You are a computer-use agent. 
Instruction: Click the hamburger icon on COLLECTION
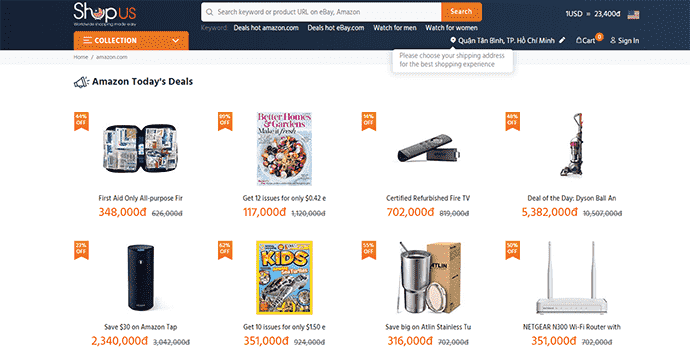pos(87,40)
